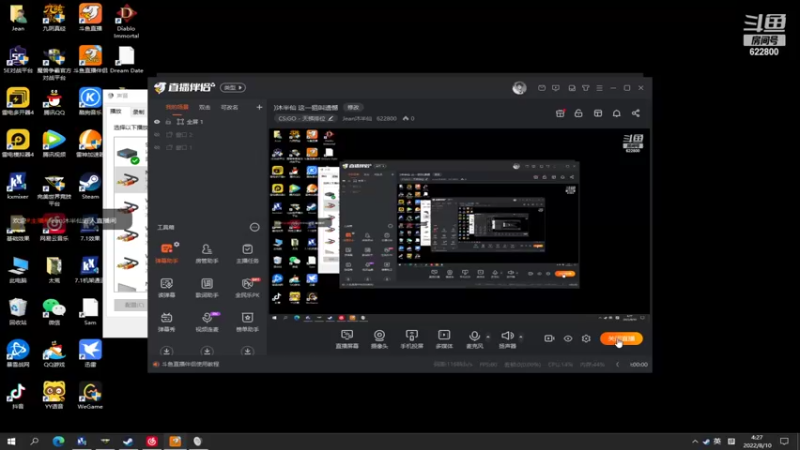Open the 房管助手 tool
The height and width of the screenshot is (450, 800).
coord(207,253)
